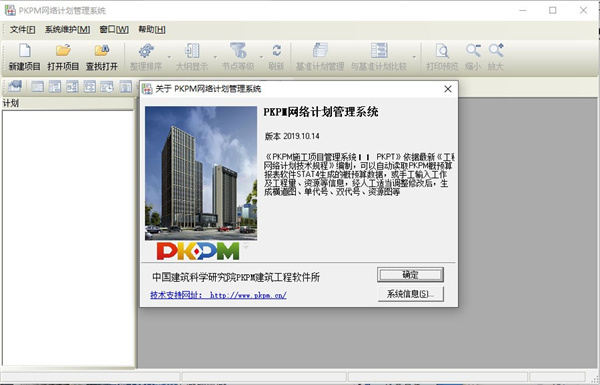
Task: Maximize the PKPM main window
Action: point(553,10)
